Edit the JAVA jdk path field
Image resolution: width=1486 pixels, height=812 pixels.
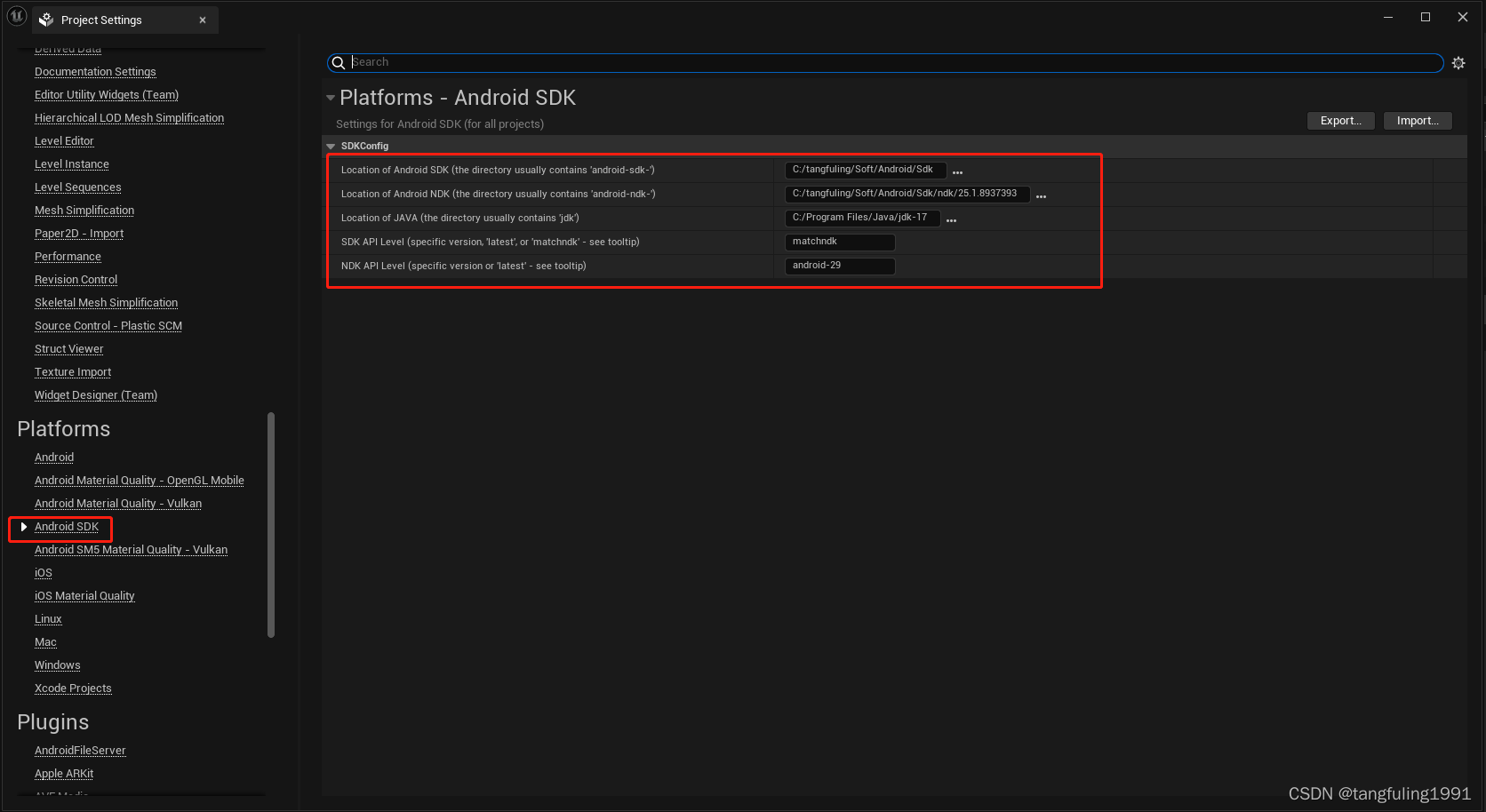862,218
